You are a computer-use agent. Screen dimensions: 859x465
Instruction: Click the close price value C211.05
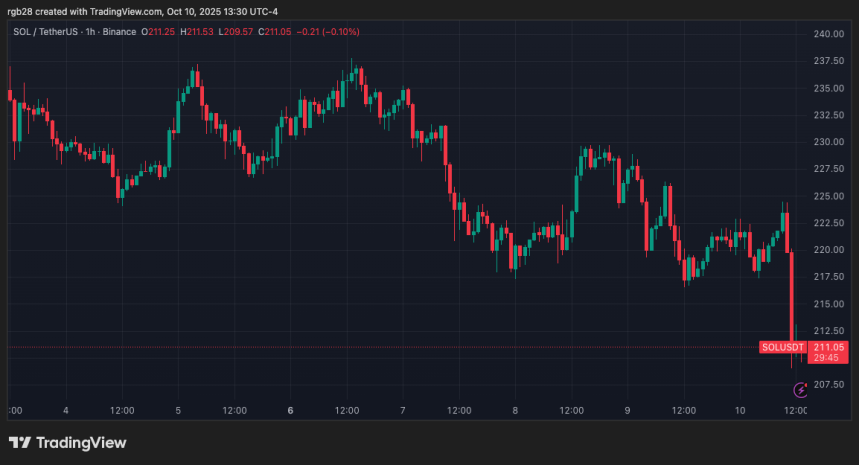[x=278, y=32]
